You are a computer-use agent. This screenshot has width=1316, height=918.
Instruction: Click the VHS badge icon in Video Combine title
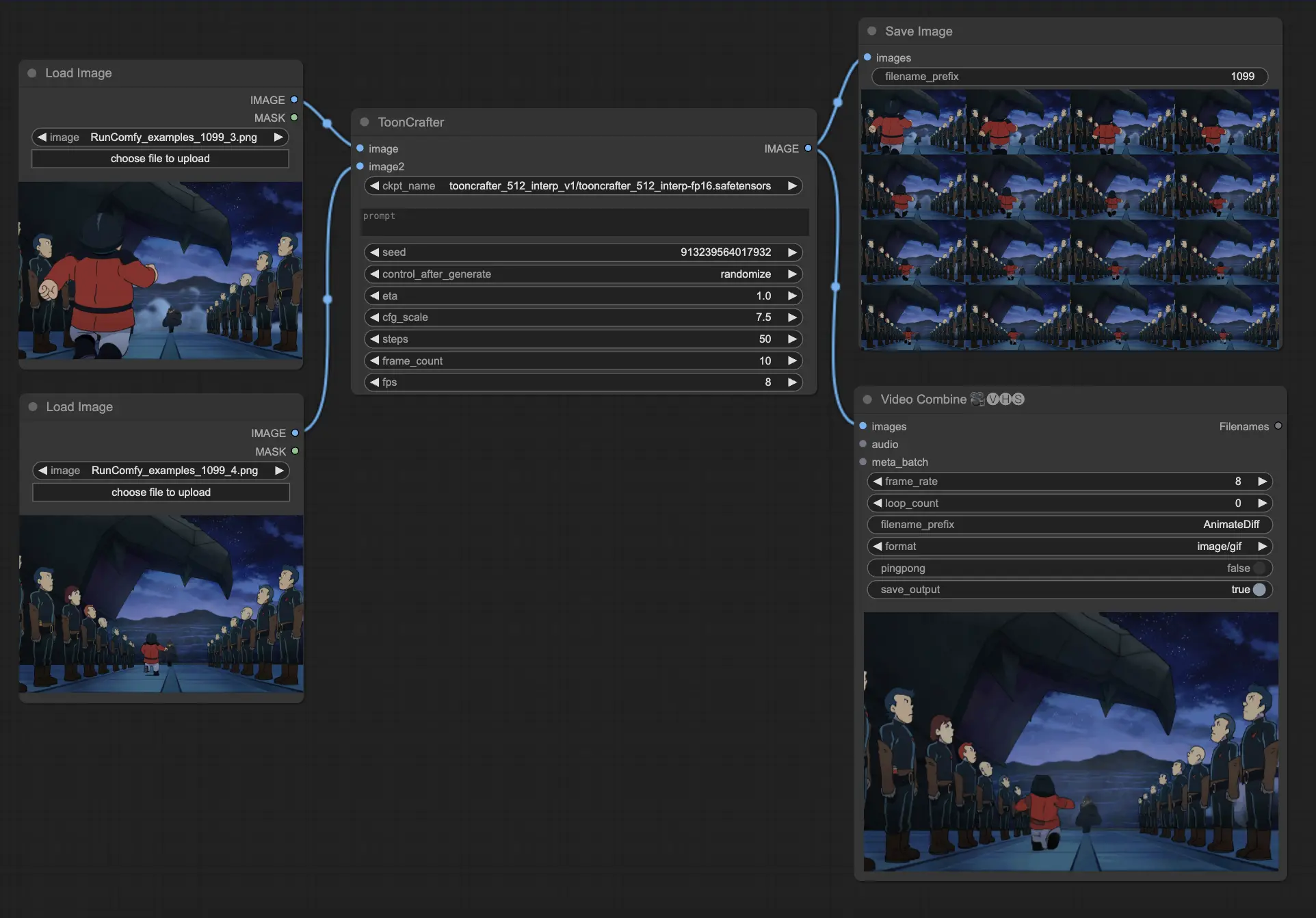point(1005,399)
